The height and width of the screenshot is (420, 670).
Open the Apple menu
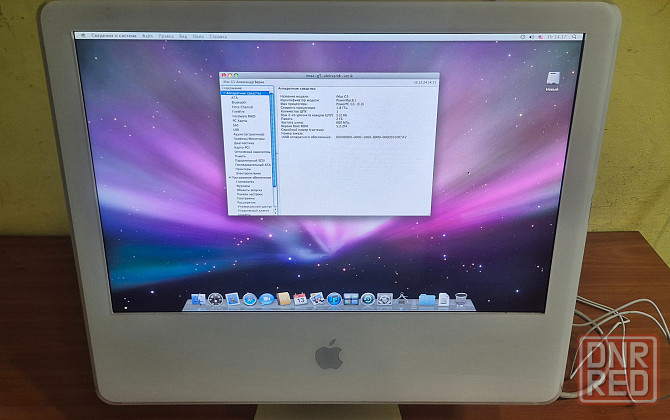[x=83, y=36]
